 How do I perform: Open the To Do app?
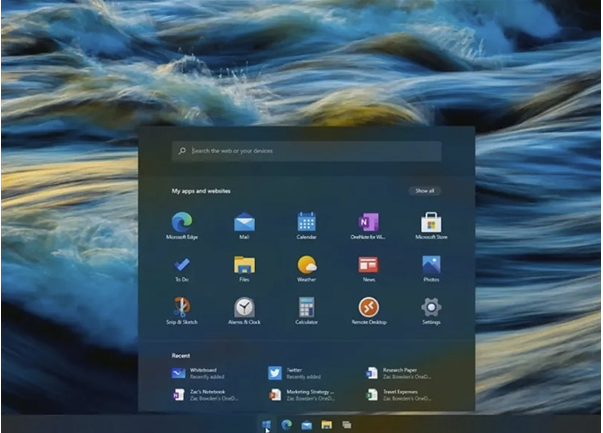[182, 265]
